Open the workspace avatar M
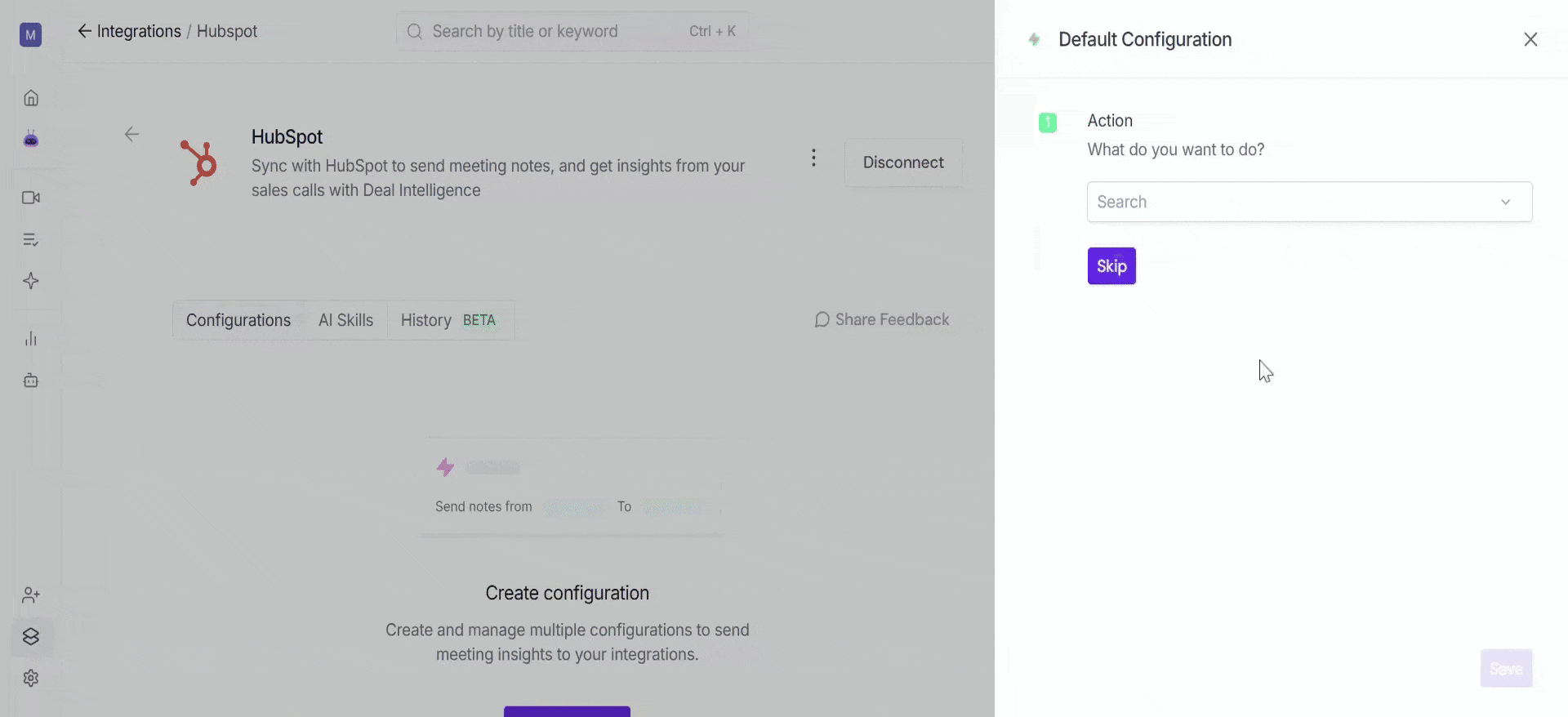 (30, 34)
